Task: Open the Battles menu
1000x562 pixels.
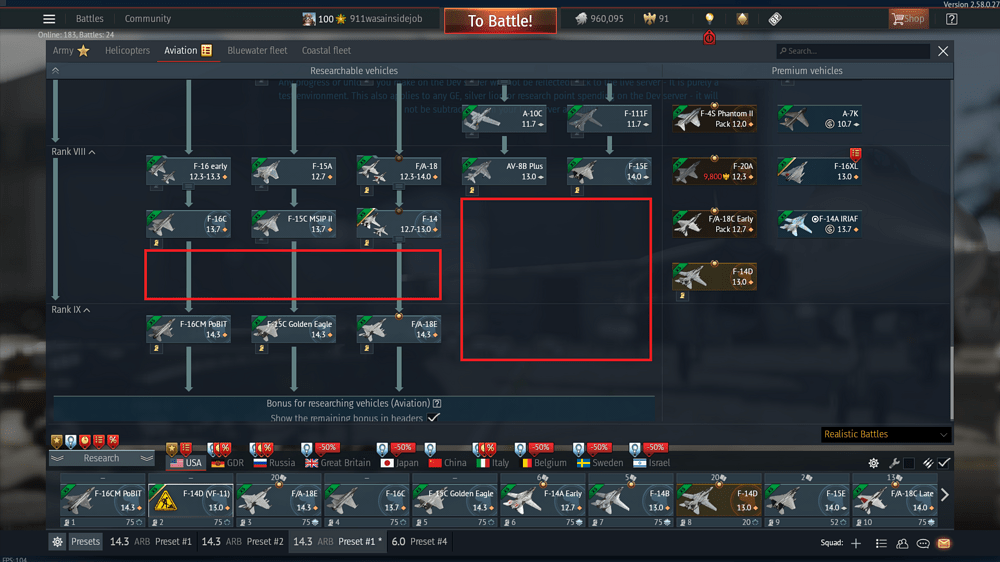Action: click(x=89, y=19)
